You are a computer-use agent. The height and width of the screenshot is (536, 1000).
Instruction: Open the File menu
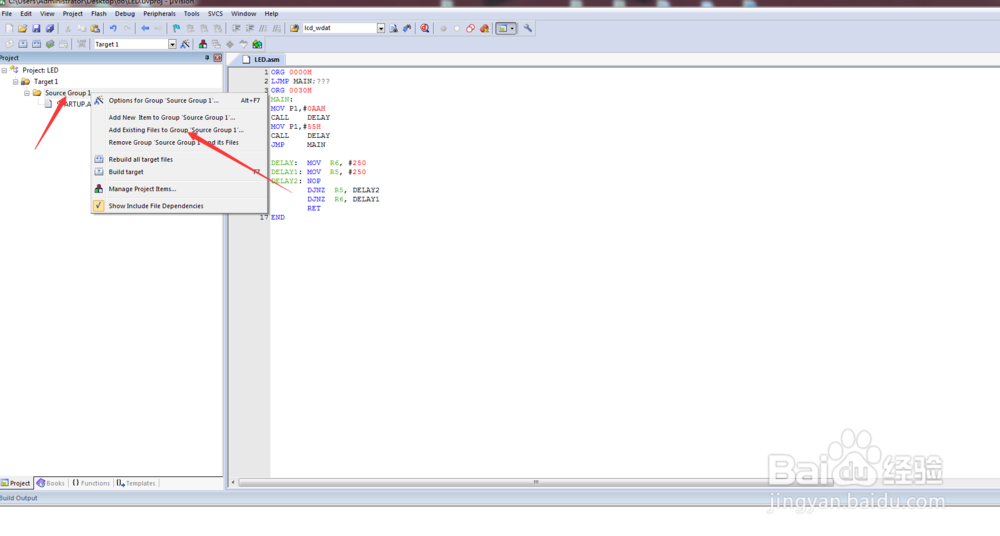[7, 13]
